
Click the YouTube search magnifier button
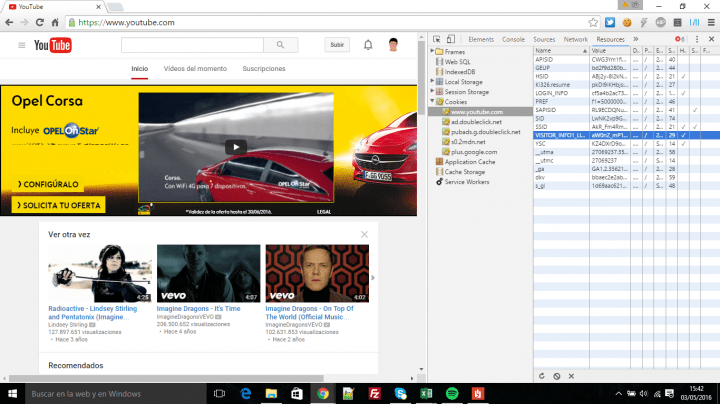(x=281, y=45)
